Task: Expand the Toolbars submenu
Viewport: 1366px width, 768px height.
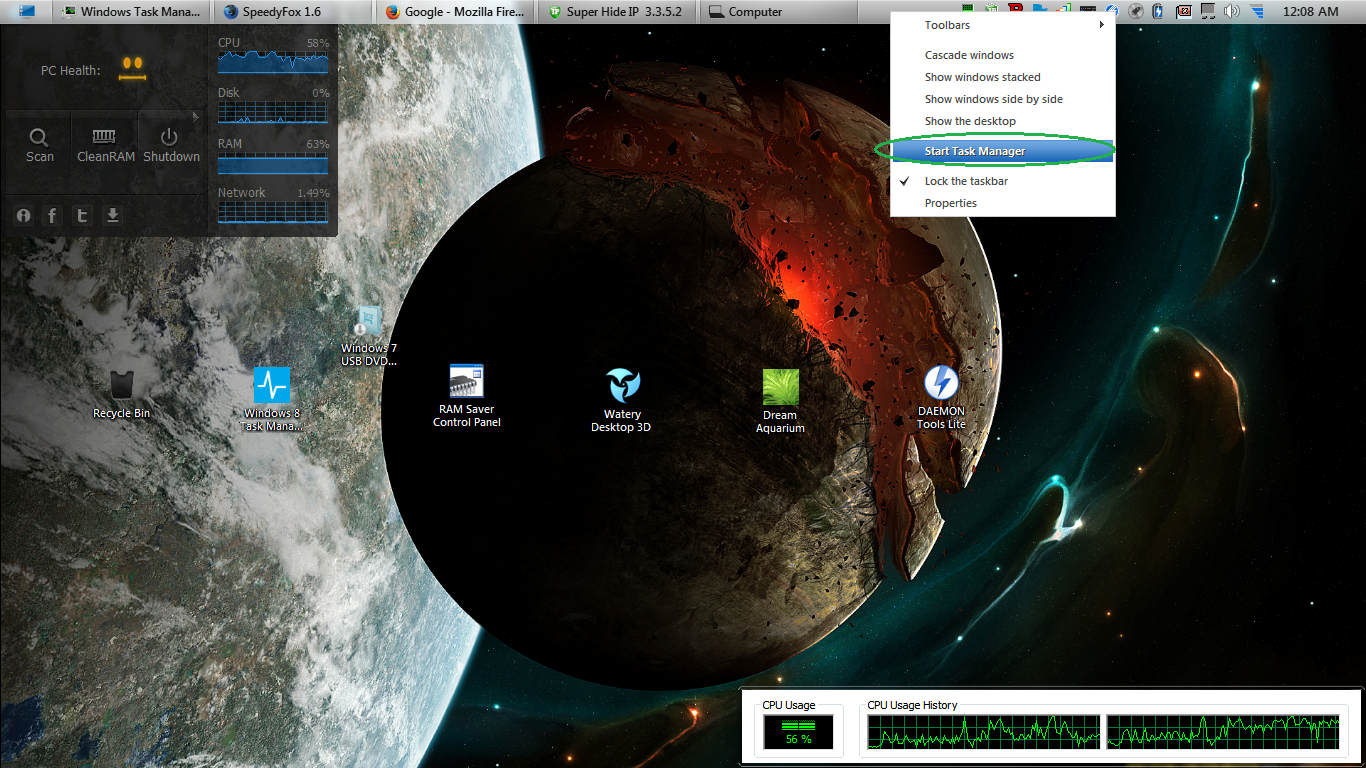Action: pyautogui.click(x=1002, y=25)
